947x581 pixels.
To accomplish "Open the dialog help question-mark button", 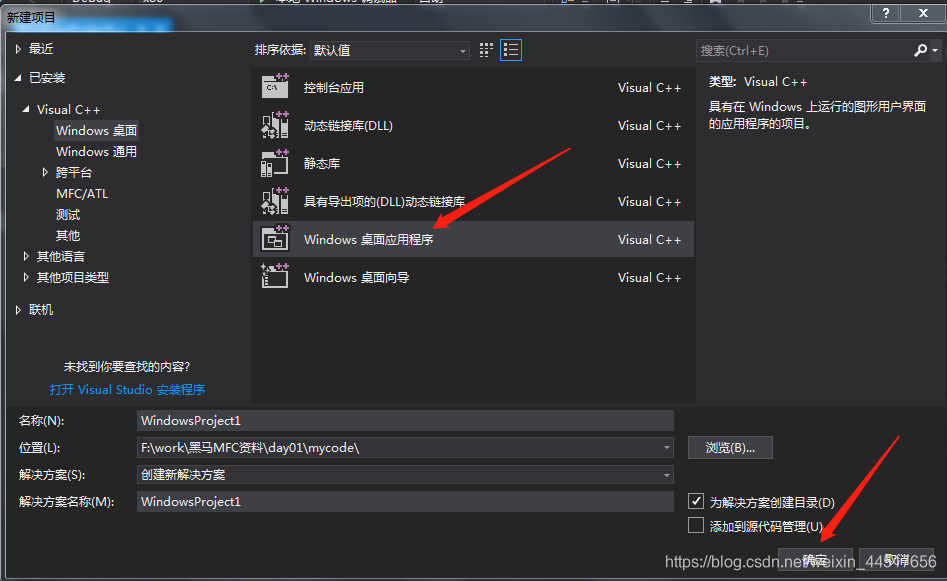I will 885,13.
